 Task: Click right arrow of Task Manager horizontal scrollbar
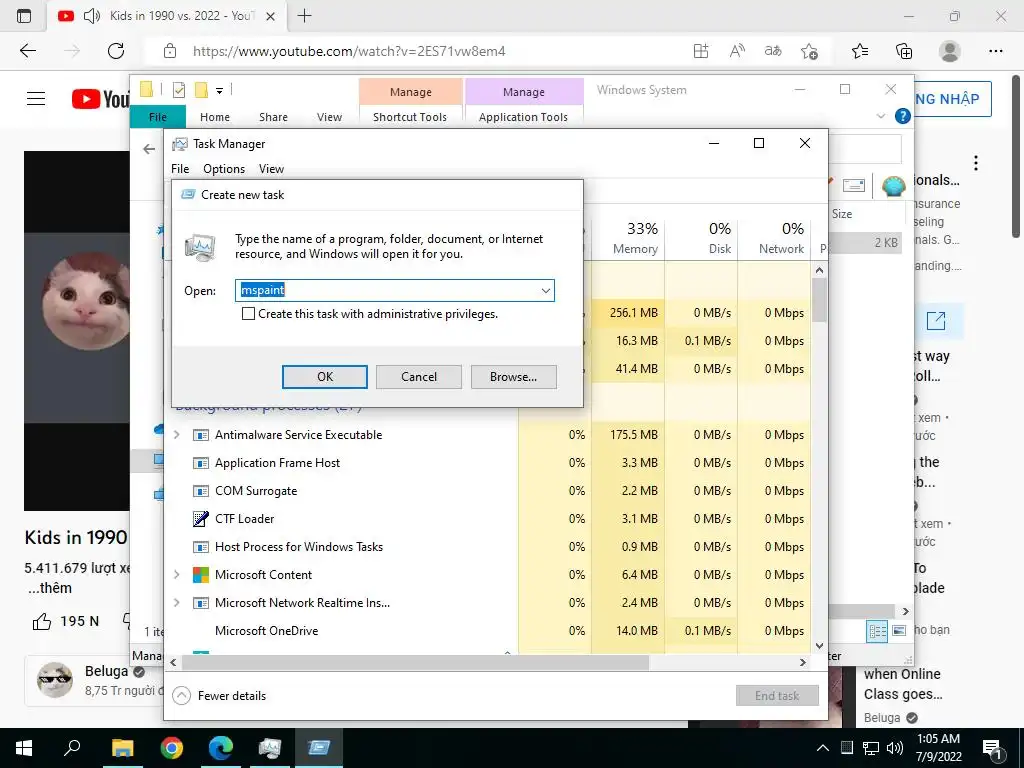(x=803, y=662)
